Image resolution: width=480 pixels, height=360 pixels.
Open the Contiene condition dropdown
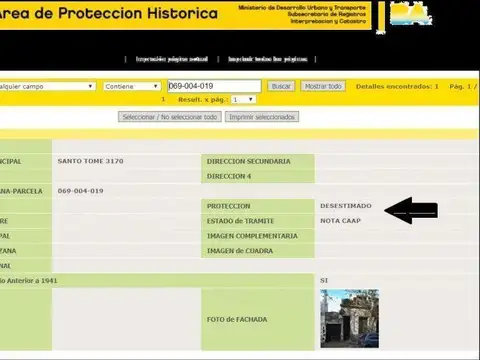coord(132,86)
